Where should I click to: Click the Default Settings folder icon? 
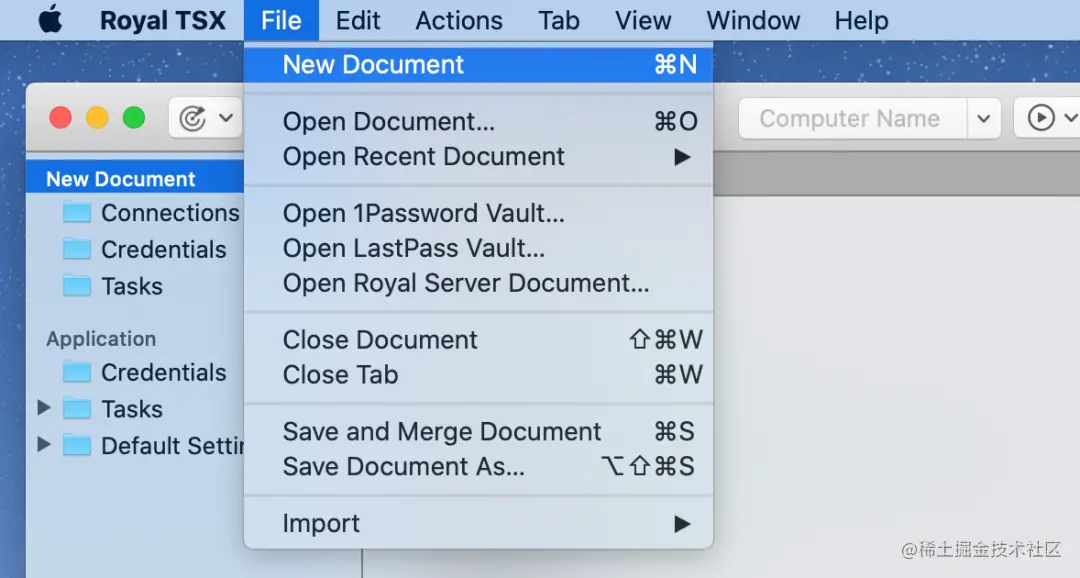click(x=77, y=446)
